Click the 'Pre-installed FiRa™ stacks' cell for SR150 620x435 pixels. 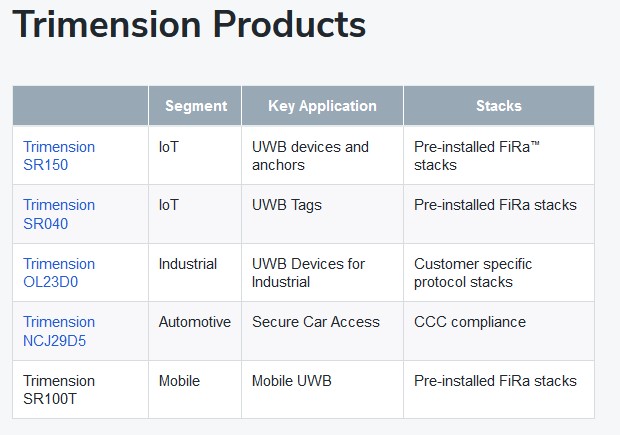pyautogui.click(x=477, y=155)
